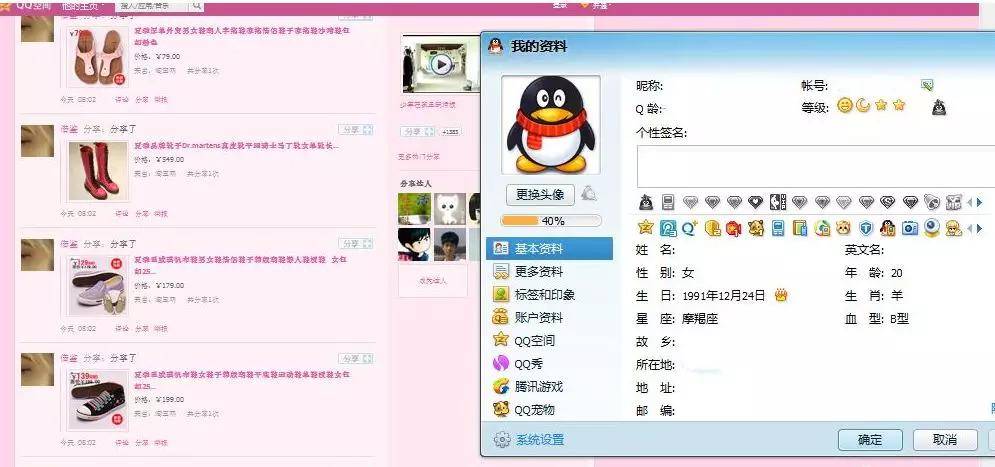Click the 更换头像 button
Image resolution: width=995 pixels, height=467 pixels.
540,194
